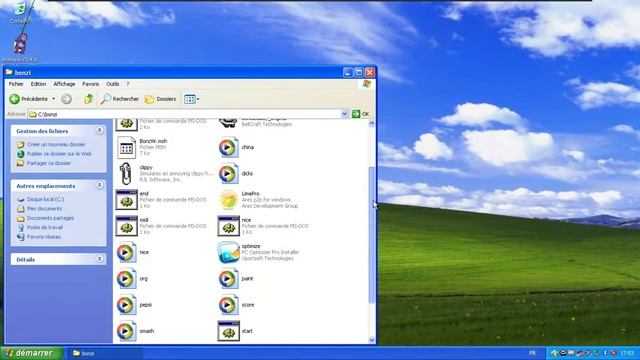Open the Rechercher search tool
The height and width of the screenshot is (360, 640).
click(x=120, y=99)
